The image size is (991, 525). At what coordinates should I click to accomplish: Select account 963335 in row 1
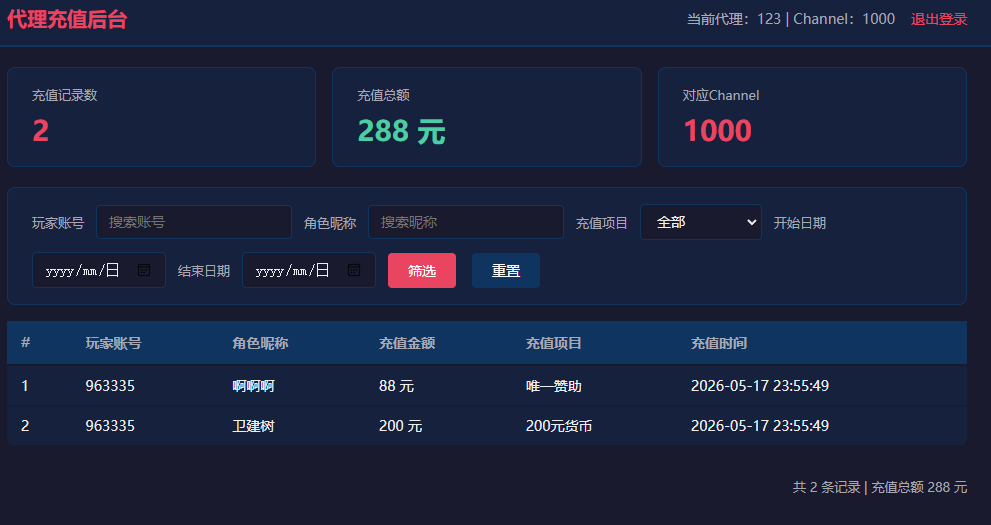click(x=110, y=385)
